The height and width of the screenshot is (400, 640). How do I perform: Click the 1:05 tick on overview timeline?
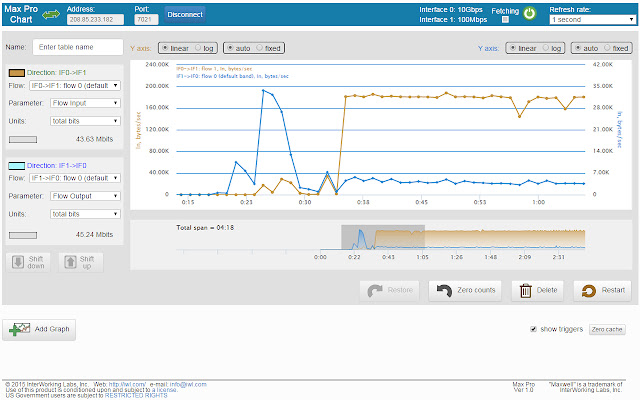(x=422, y=257)
